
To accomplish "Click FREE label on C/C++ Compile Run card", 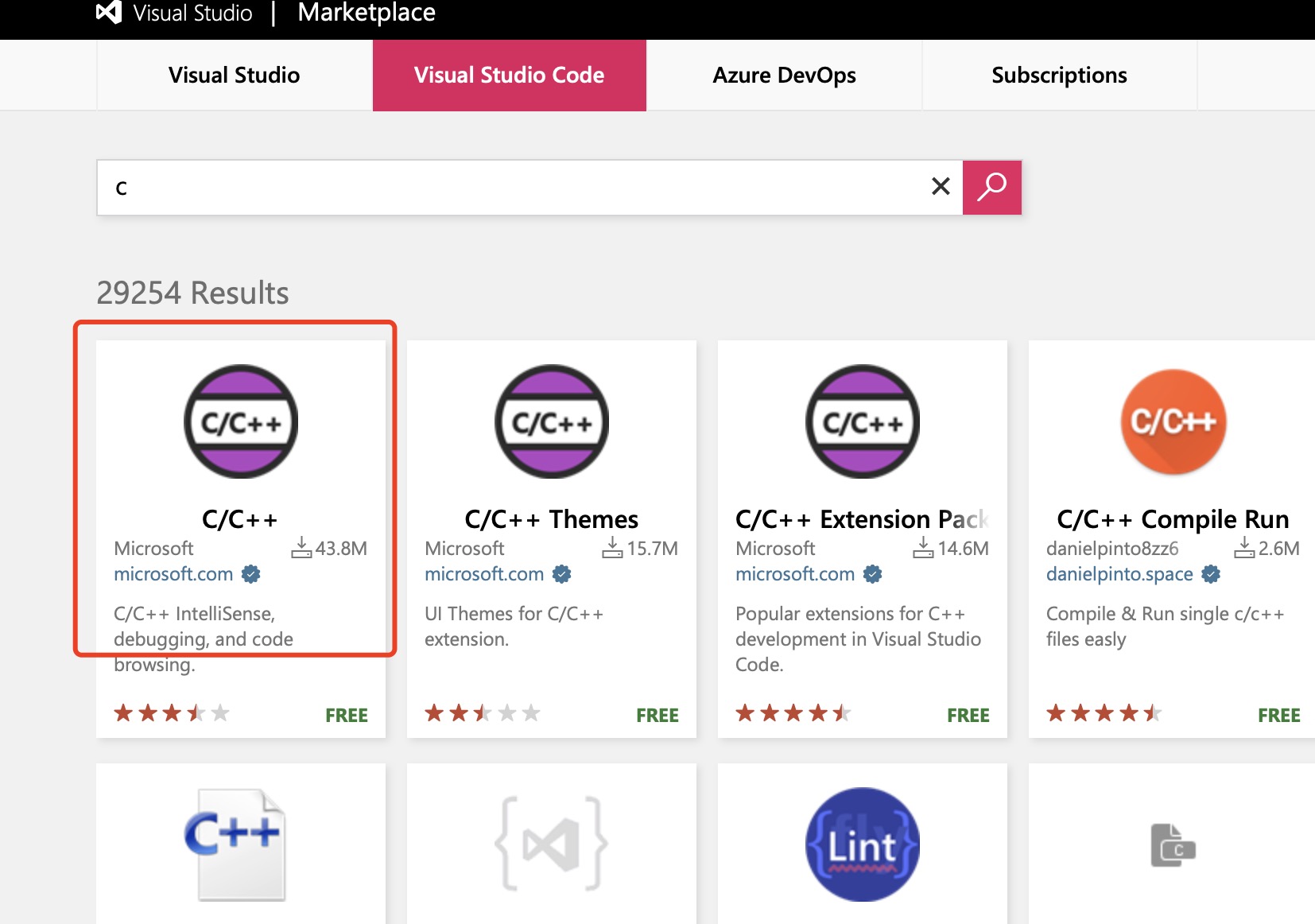I will click(x=1279, y=716).
